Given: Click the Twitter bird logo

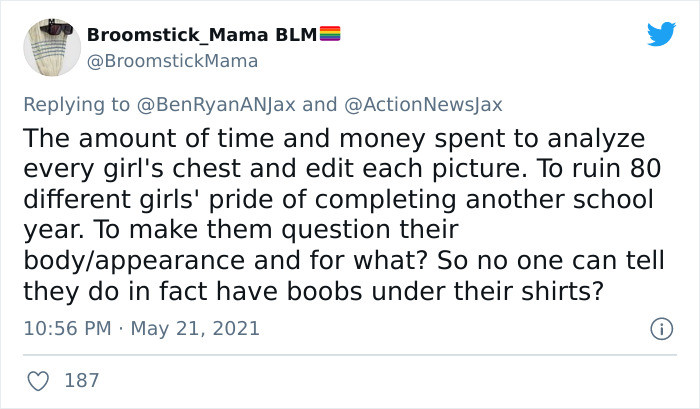Looking at the screenshot, I should [661, 35].
